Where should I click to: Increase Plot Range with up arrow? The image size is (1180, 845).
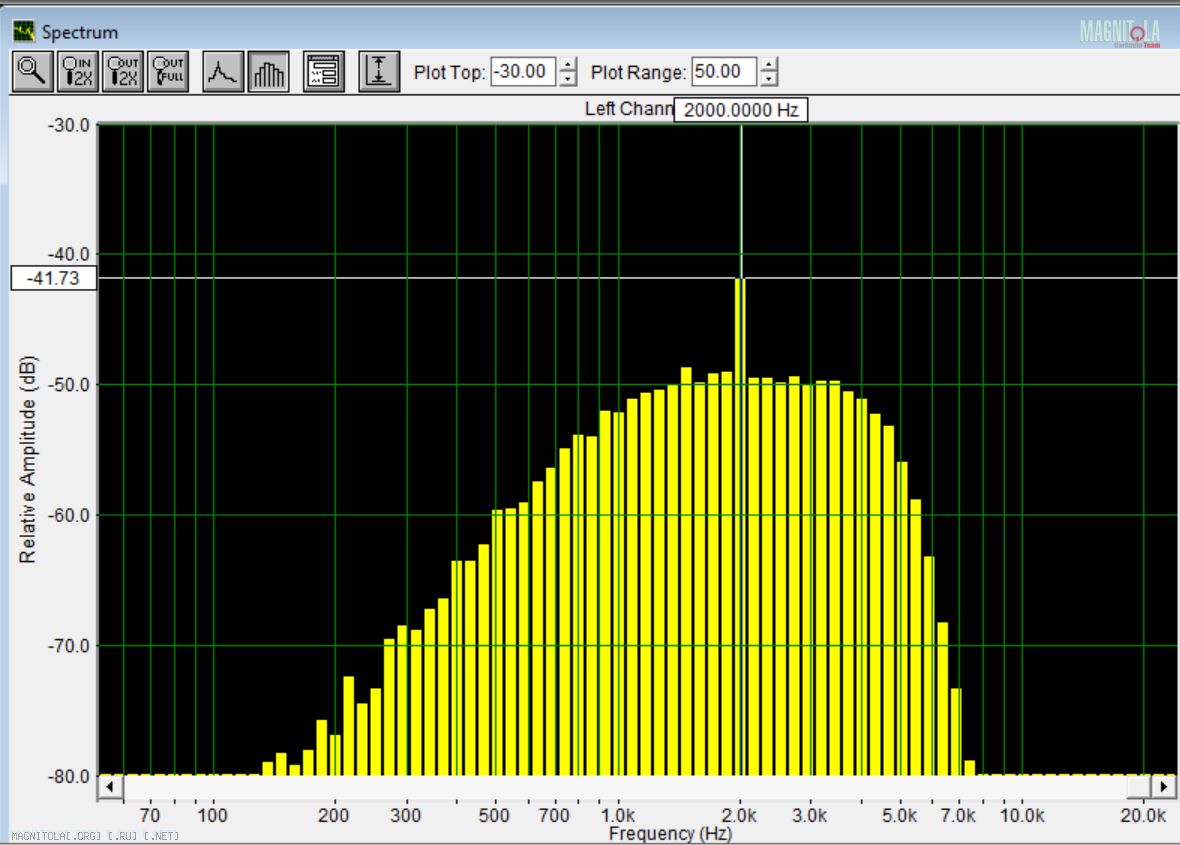(x=768, y=66)
